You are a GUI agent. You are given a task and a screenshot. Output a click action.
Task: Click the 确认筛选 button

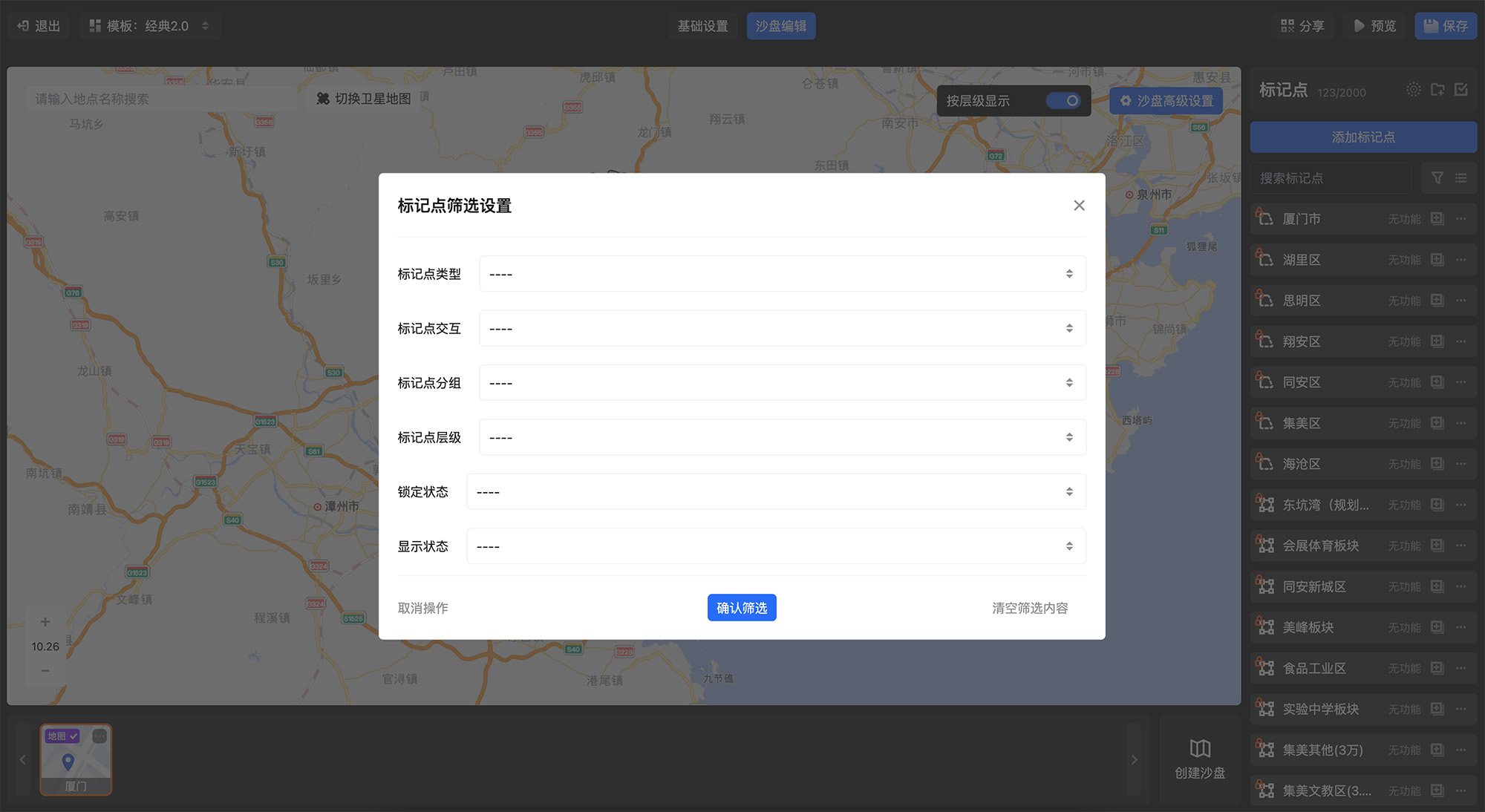pos(741,608)
